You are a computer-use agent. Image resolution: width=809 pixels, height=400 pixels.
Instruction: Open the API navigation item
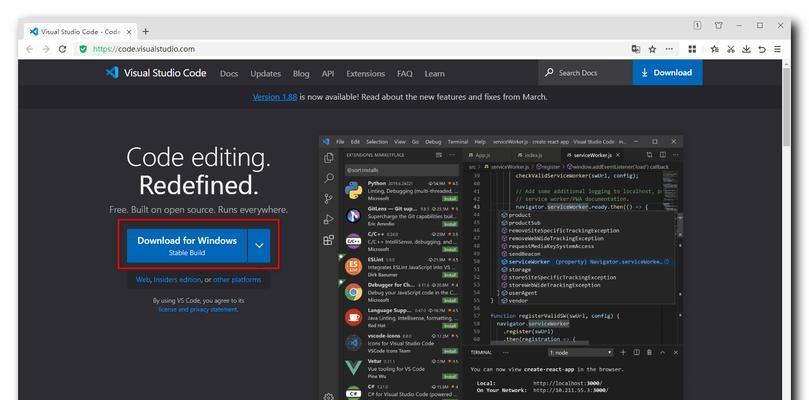click(328, 73)
